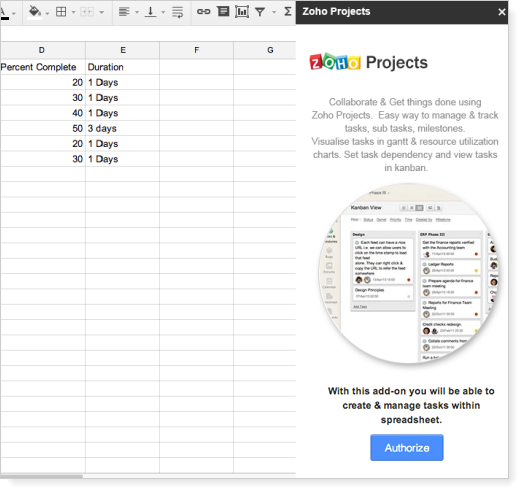Open the text color dropdown arrow
This screenshot has width=524, height=494.
[14, 13]
